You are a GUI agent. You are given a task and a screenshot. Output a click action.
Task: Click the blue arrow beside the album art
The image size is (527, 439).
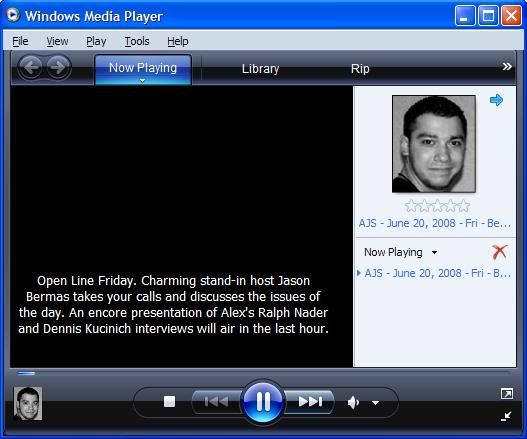[x=496, y=100]
